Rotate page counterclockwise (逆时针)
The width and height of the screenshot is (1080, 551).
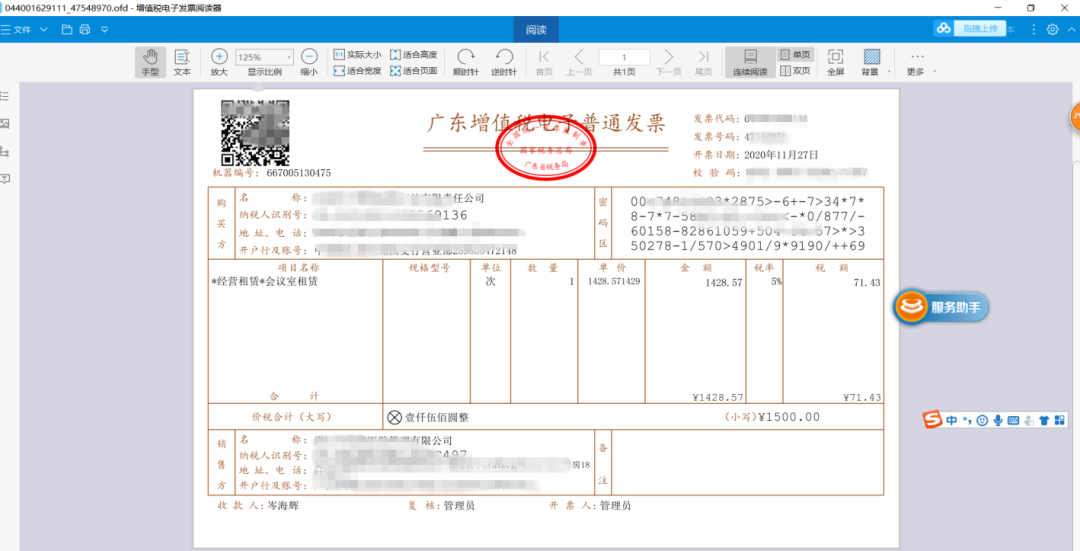[x=504, y=62]
